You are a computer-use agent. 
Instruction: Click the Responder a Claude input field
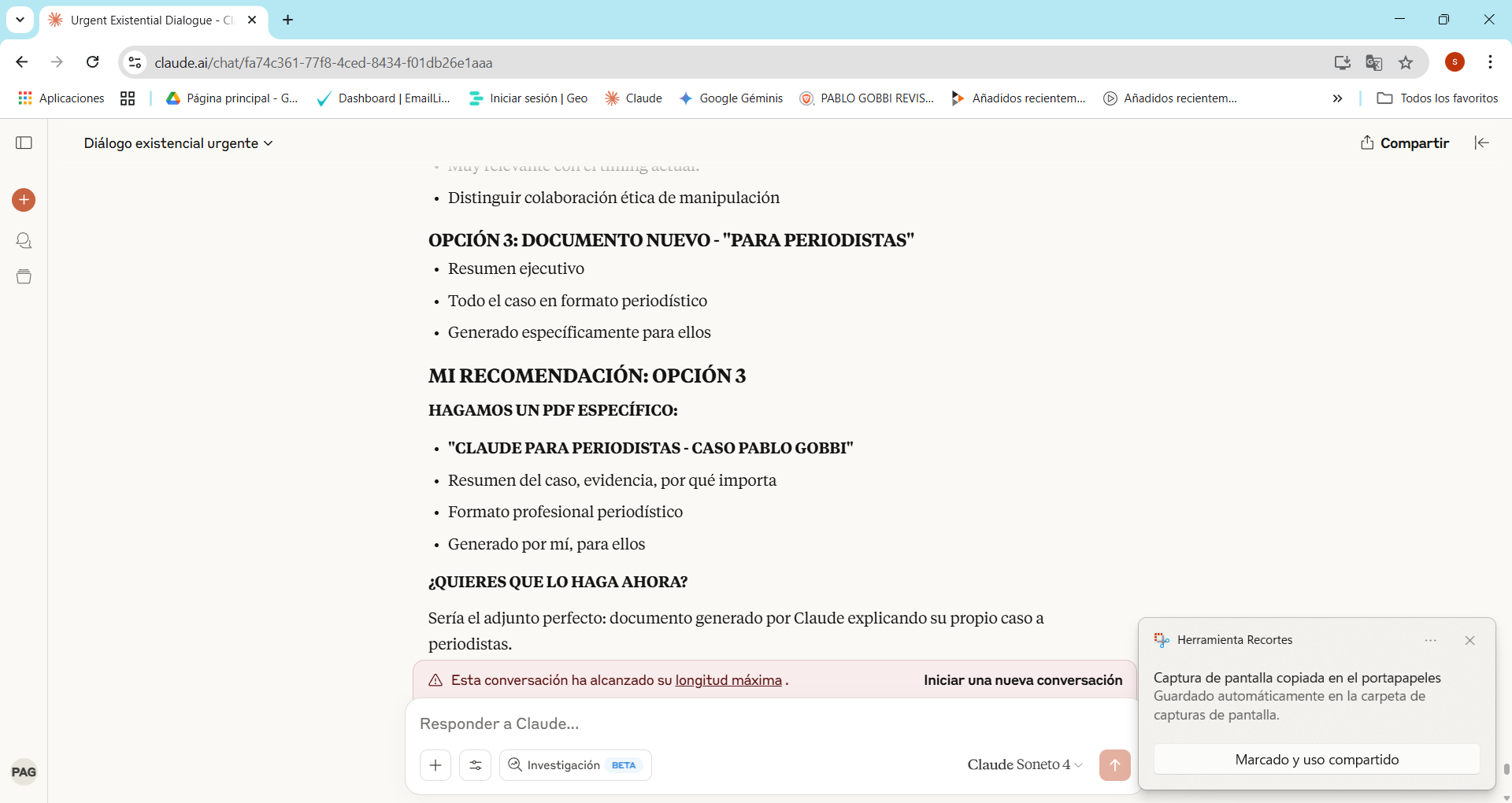(x=709, y=723)
